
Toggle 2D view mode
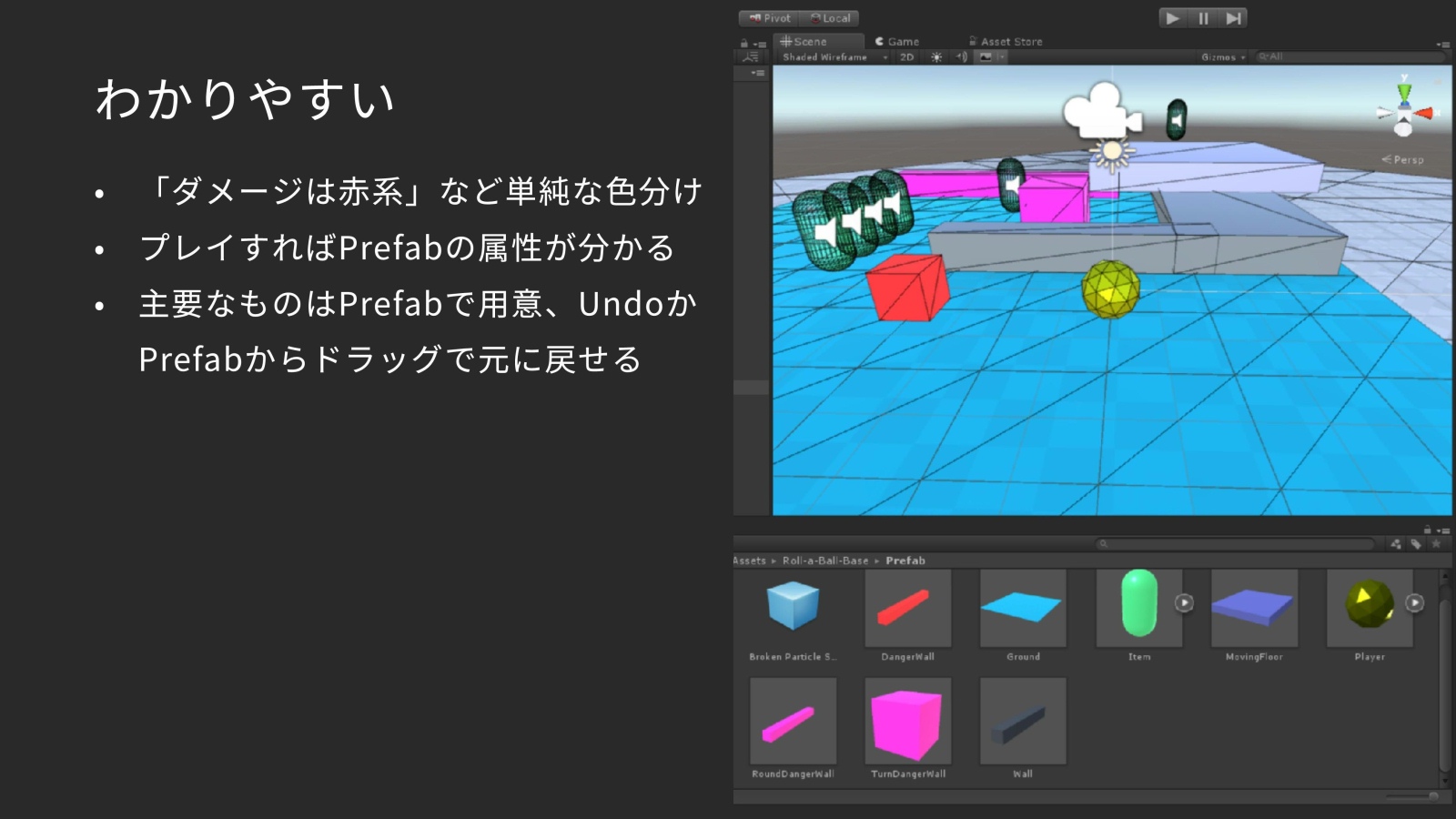click(x=906, y=57)
